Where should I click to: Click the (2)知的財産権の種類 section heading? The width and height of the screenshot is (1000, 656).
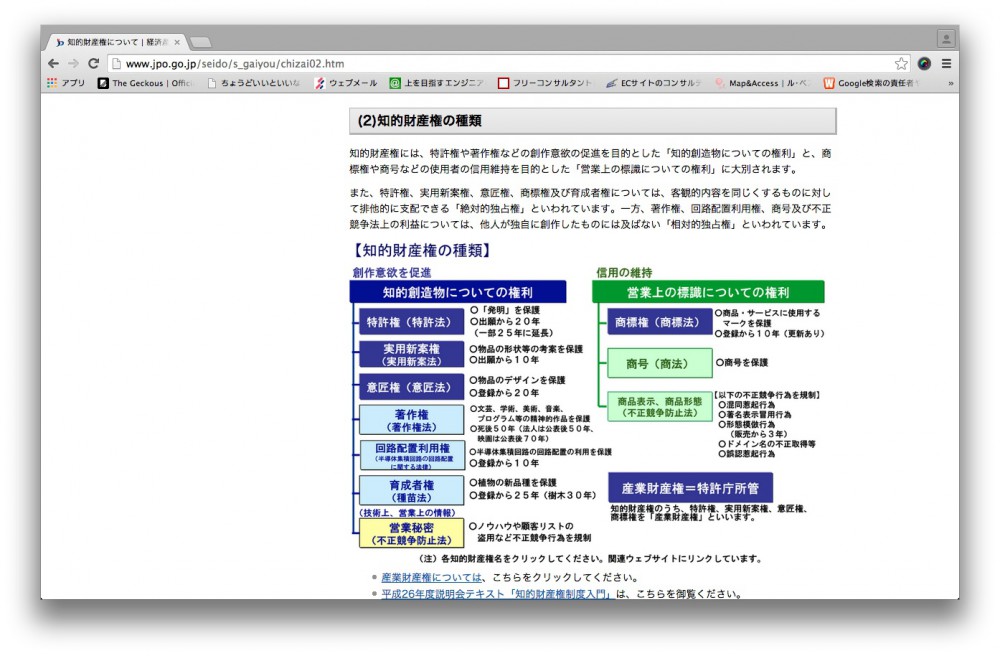pyautogui.click(x=592, y=120)
